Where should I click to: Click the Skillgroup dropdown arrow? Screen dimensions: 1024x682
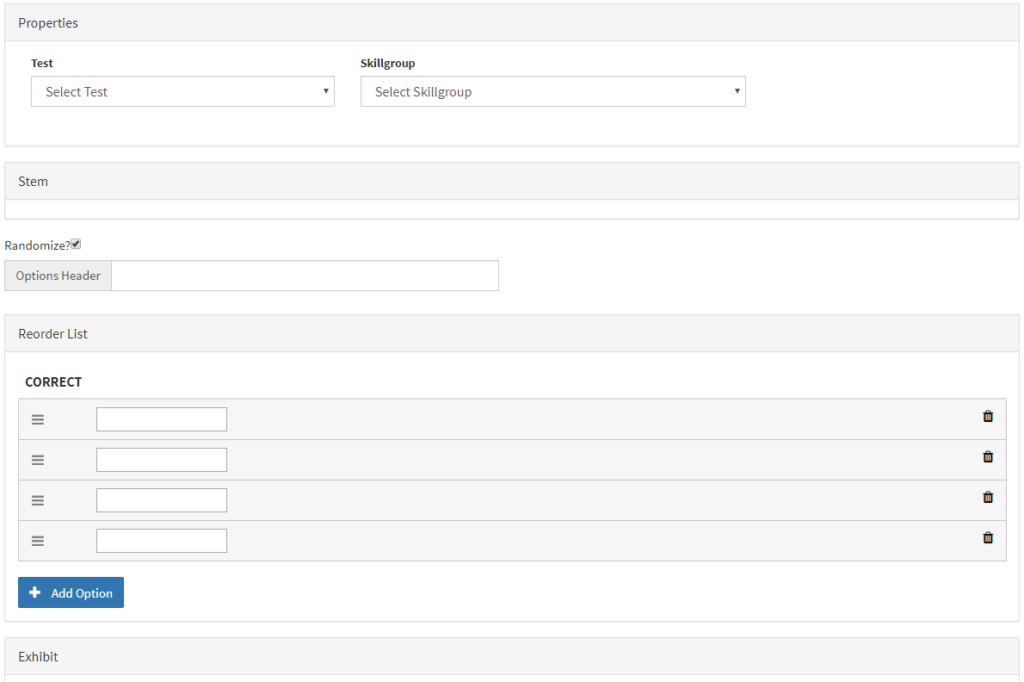tap(737, 91)
